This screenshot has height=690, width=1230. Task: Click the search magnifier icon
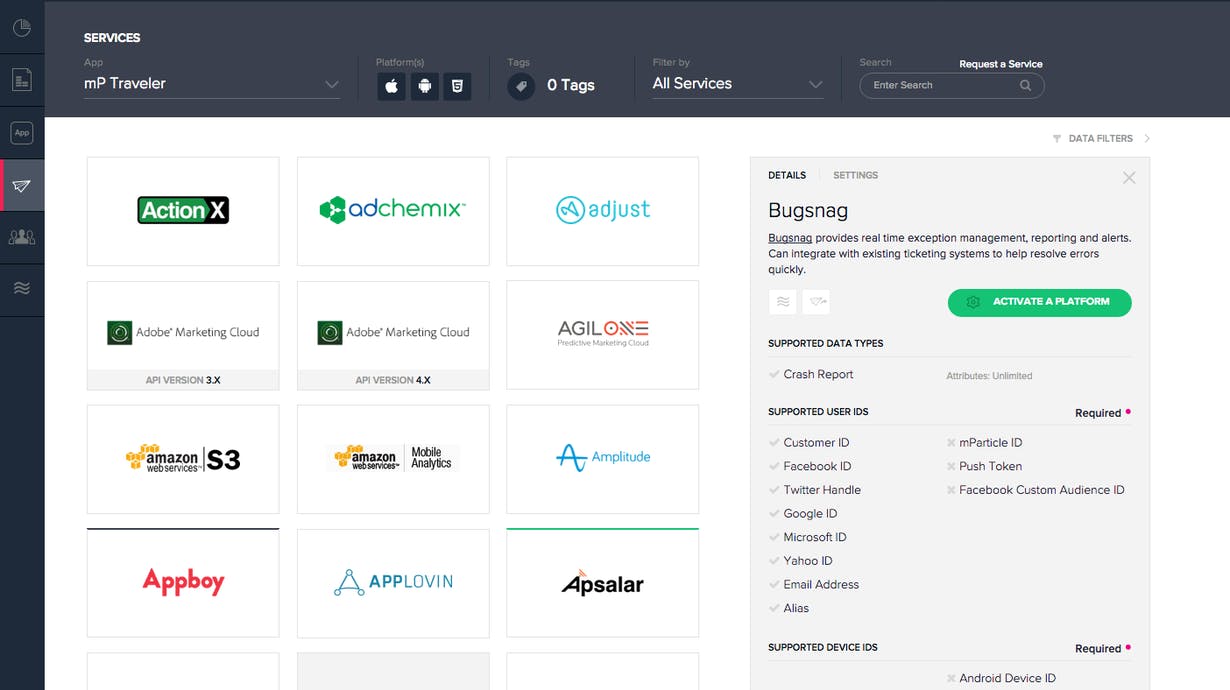click(x=1025, y=86)
